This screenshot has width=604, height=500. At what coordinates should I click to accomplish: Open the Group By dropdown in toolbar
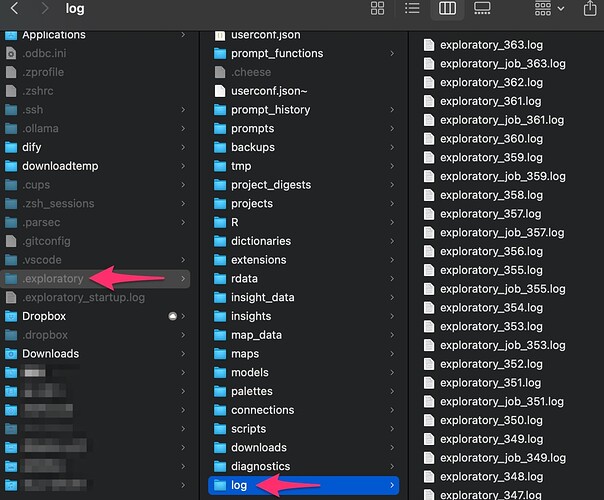(x=548, y=9)
